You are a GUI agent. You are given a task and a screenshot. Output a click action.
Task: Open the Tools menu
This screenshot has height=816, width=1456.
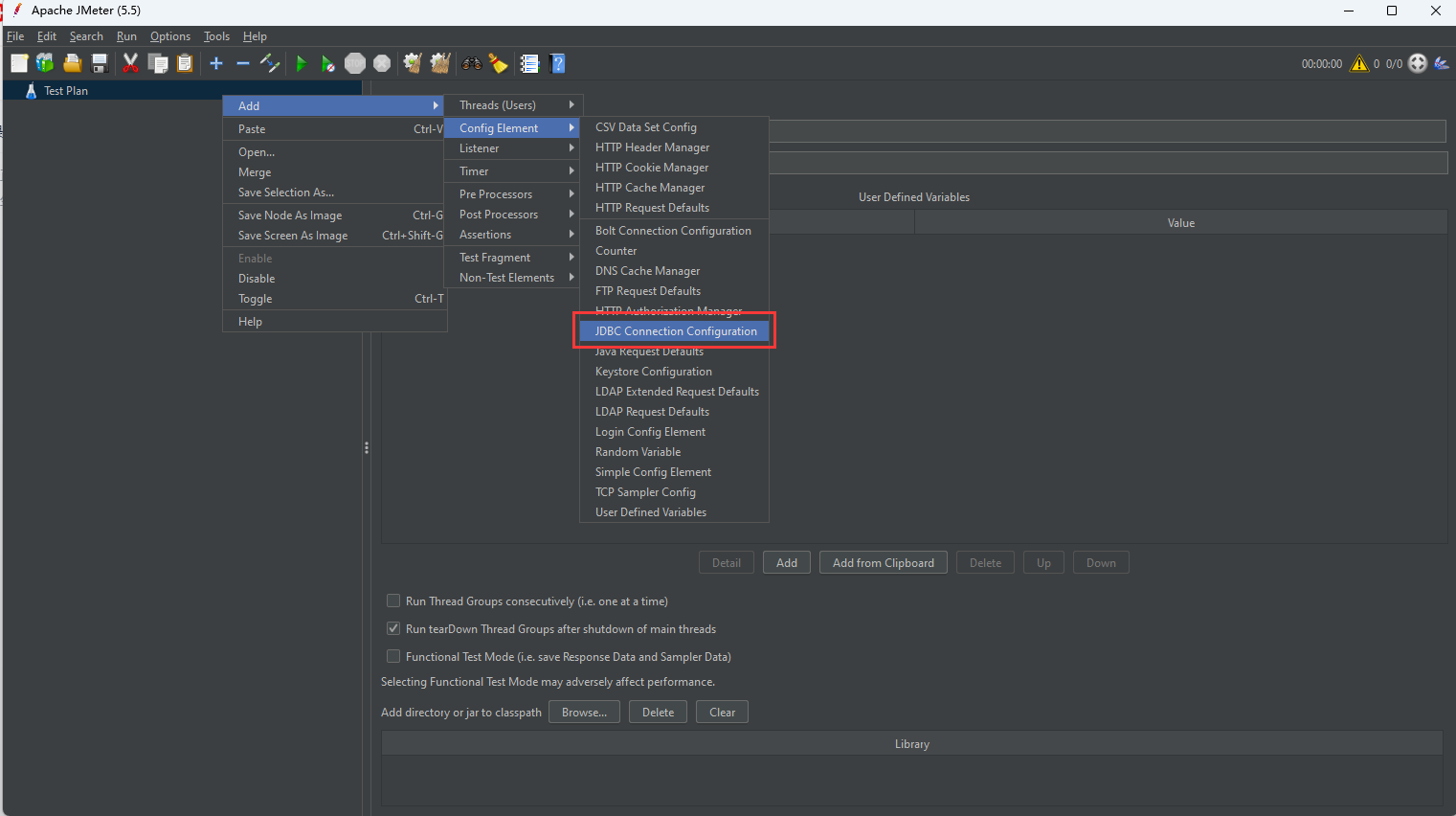[216, 36]
